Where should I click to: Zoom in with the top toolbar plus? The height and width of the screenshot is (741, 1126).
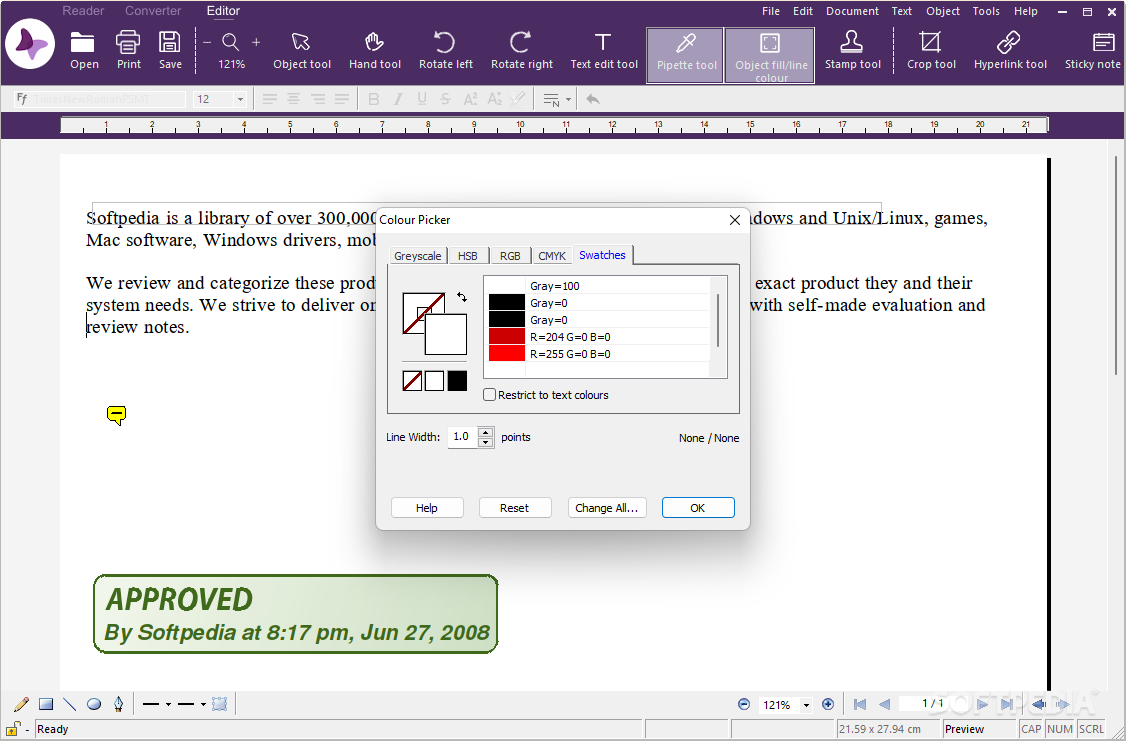[x=256, y=42]
